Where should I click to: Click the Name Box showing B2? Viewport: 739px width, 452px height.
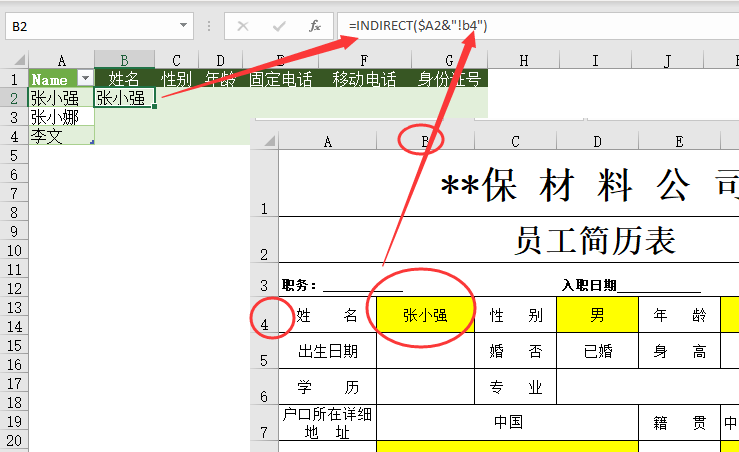pyautogui.click(x=99, y=26)
